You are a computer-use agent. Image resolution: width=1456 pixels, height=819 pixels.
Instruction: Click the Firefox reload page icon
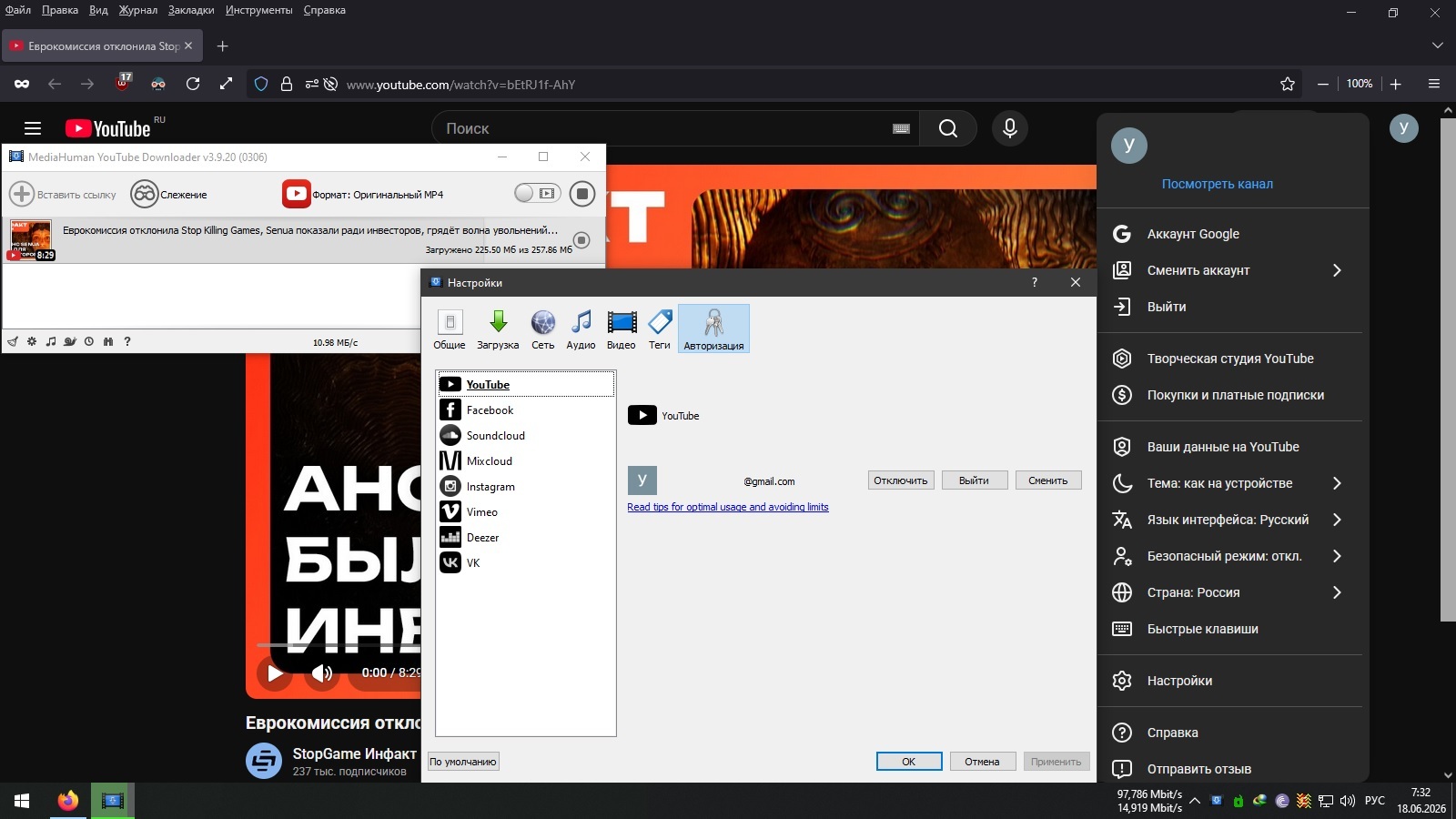(193, 84)
